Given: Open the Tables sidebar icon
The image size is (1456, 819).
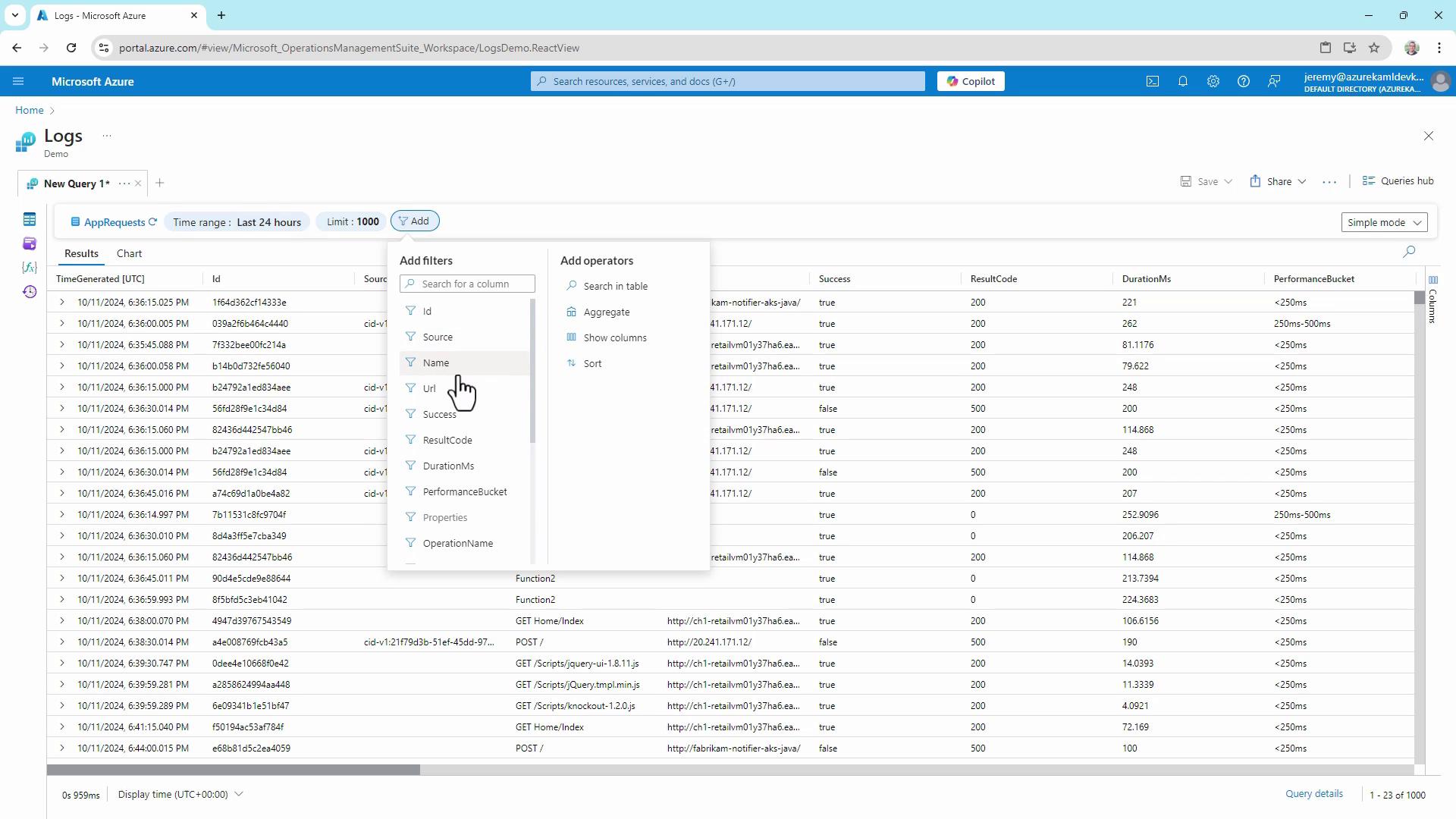Looking at the screenshot, I should 30,219.
